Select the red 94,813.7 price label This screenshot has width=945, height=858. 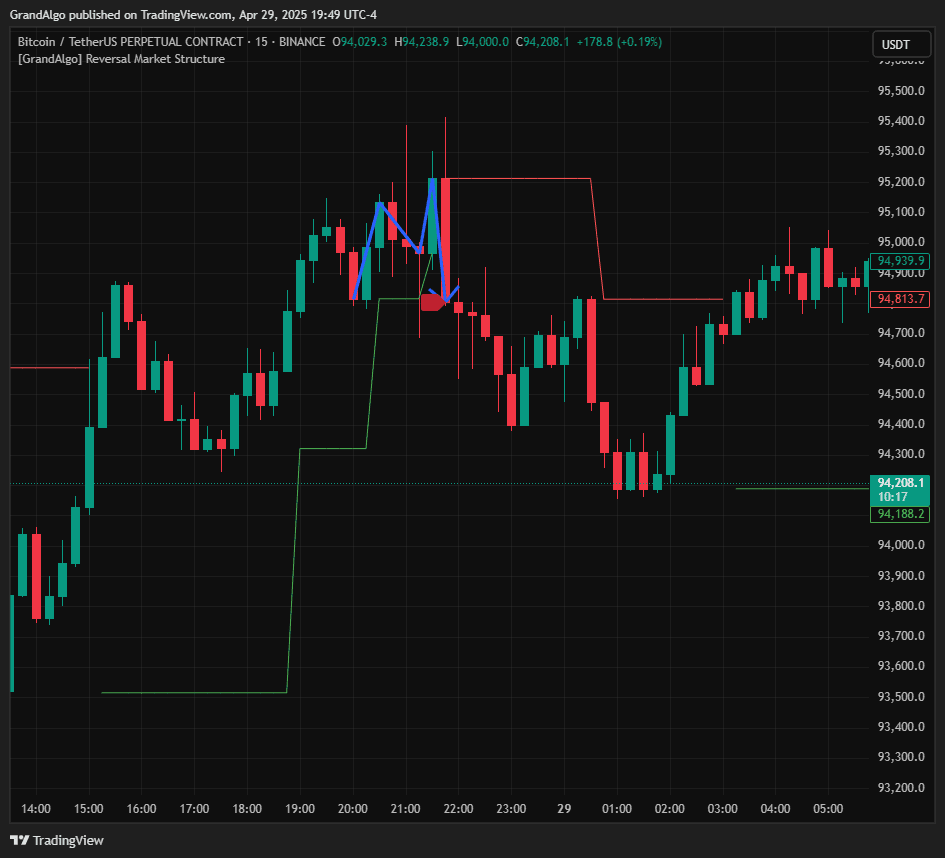pyautogui.click(x=899, y=299)
